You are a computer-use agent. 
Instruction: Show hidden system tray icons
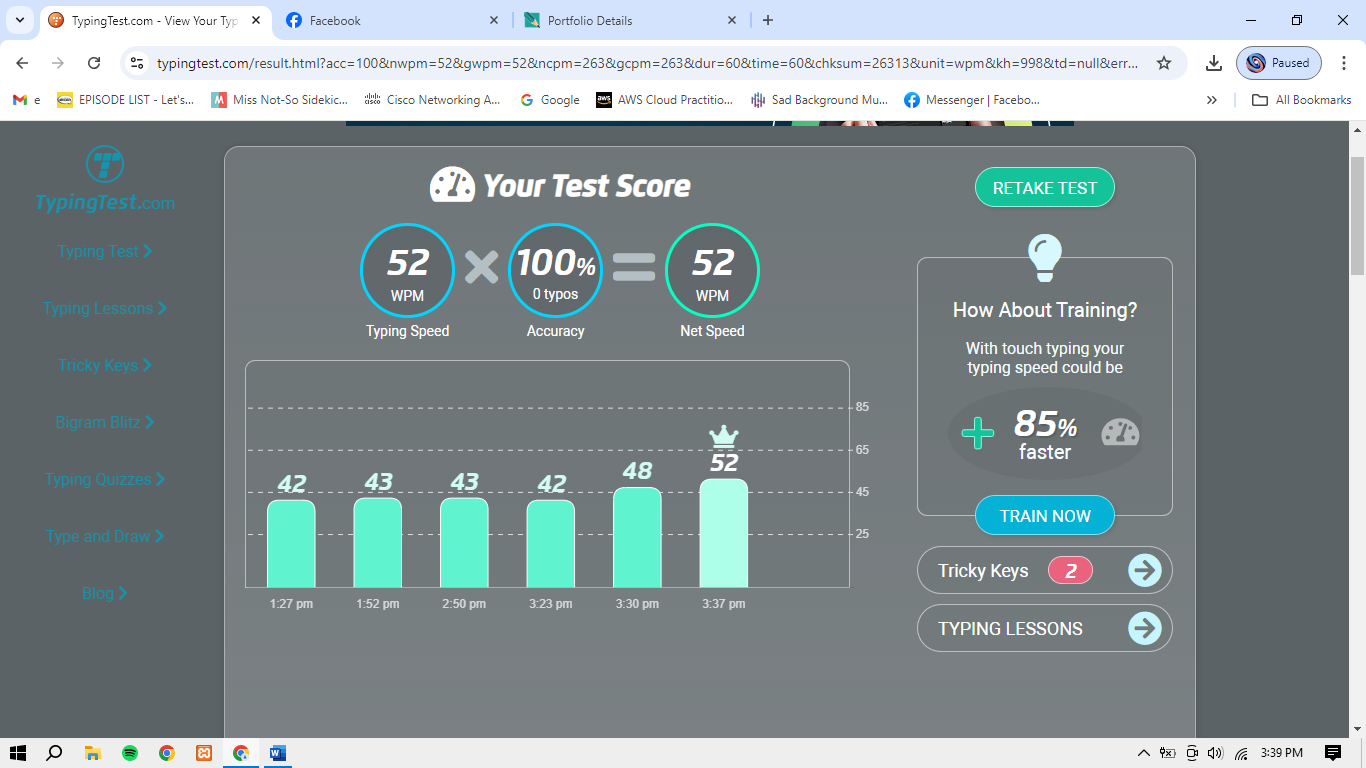coord(1144,753)
